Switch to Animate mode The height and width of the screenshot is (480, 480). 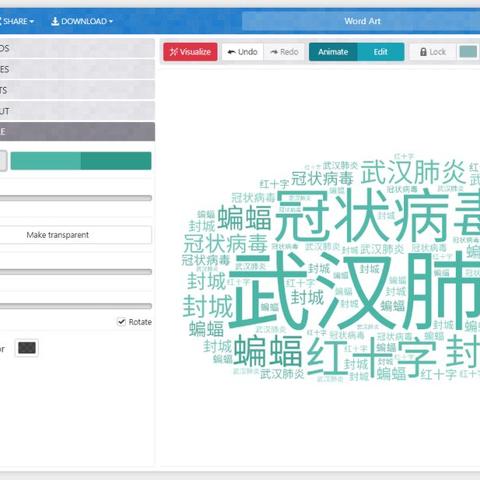click(x=333, y=52)
